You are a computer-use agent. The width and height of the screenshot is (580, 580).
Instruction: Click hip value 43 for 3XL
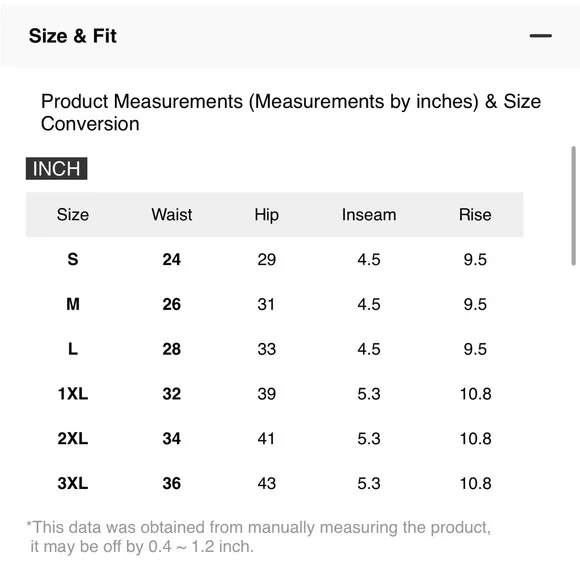[266, 483]
